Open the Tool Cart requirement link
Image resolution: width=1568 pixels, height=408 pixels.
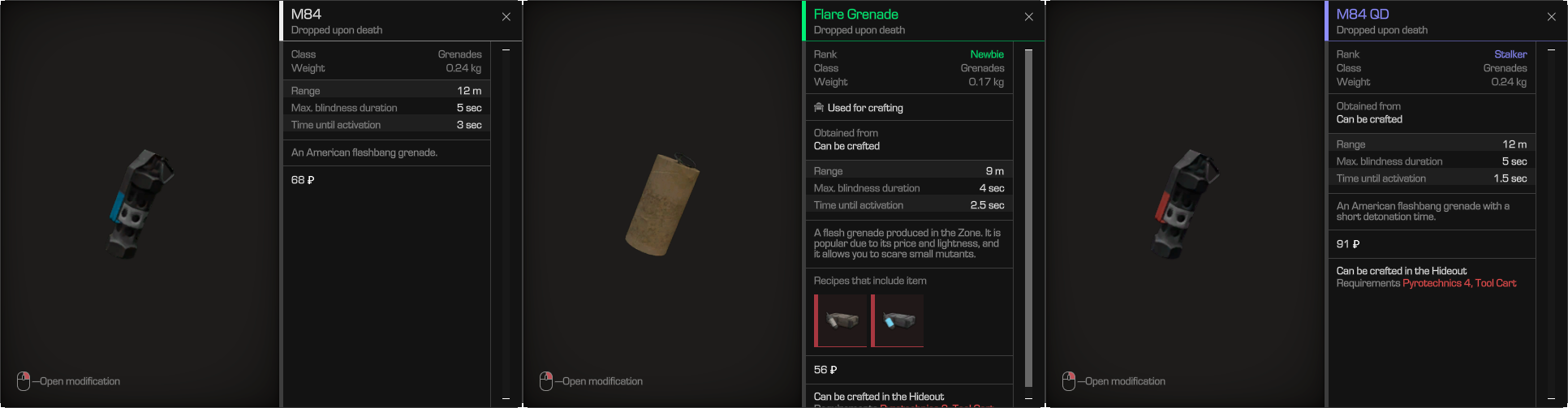tap(1496, 283)
